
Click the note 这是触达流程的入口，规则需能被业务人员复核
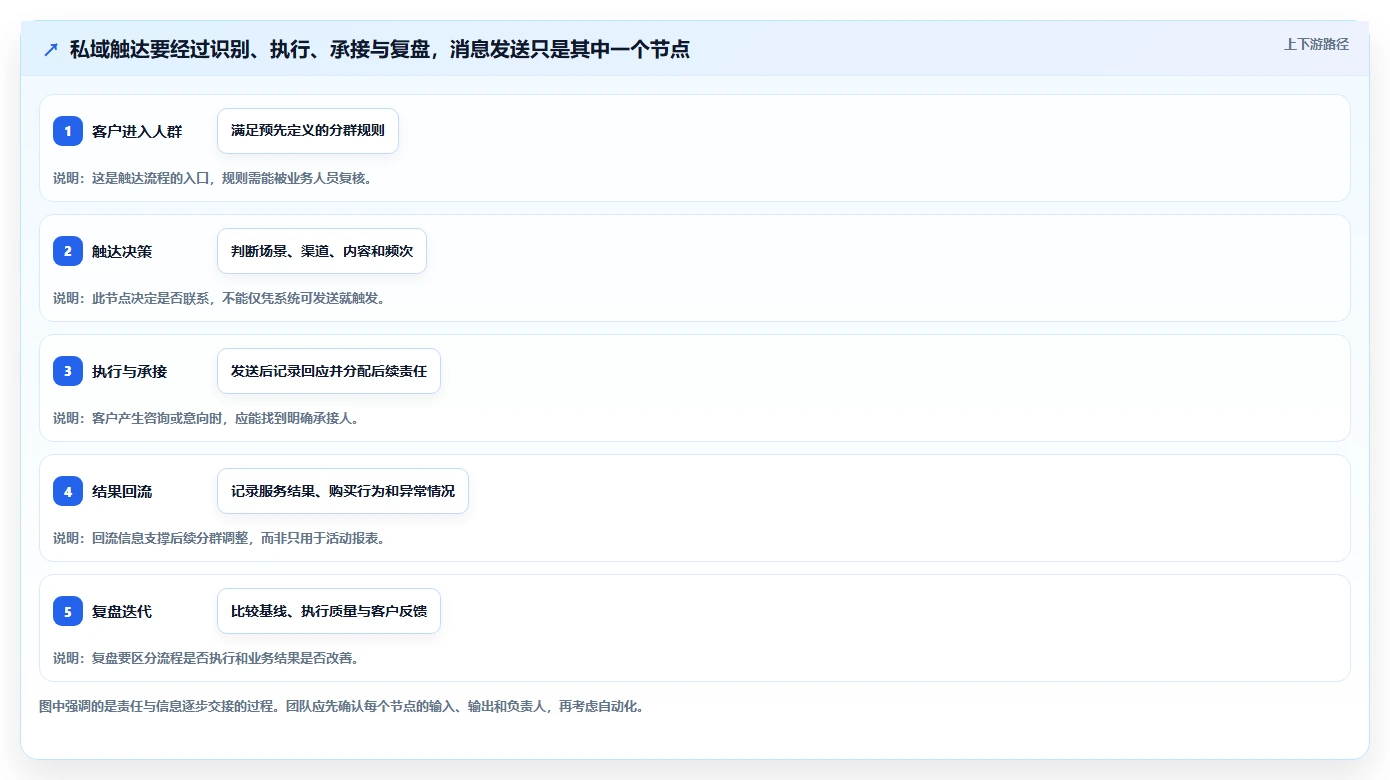(212, 178)
